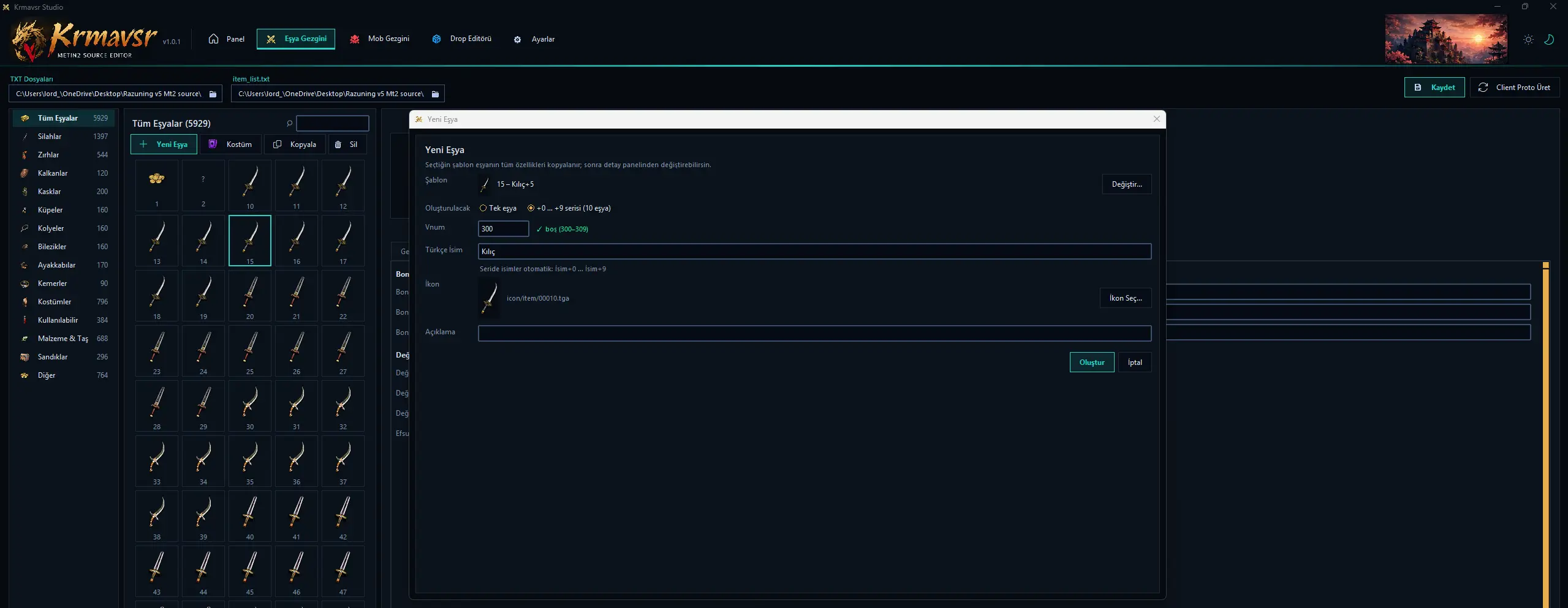Screen dimensions: 1568x608
Task: Switch to light theme sun icon
Action: (x=1528, y=39)
